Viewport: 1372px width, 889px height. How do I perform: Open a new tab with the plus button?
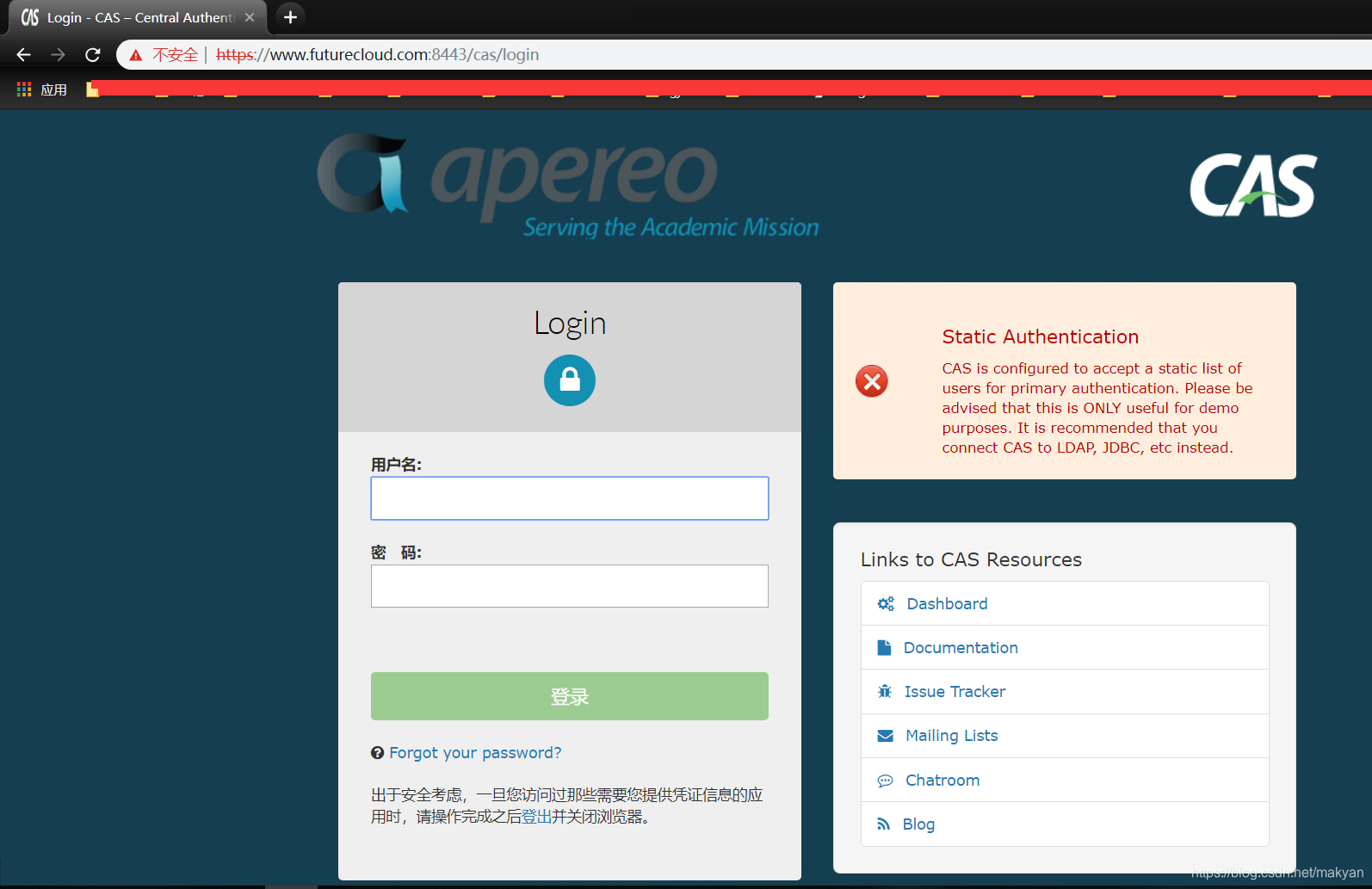(290, 17)
